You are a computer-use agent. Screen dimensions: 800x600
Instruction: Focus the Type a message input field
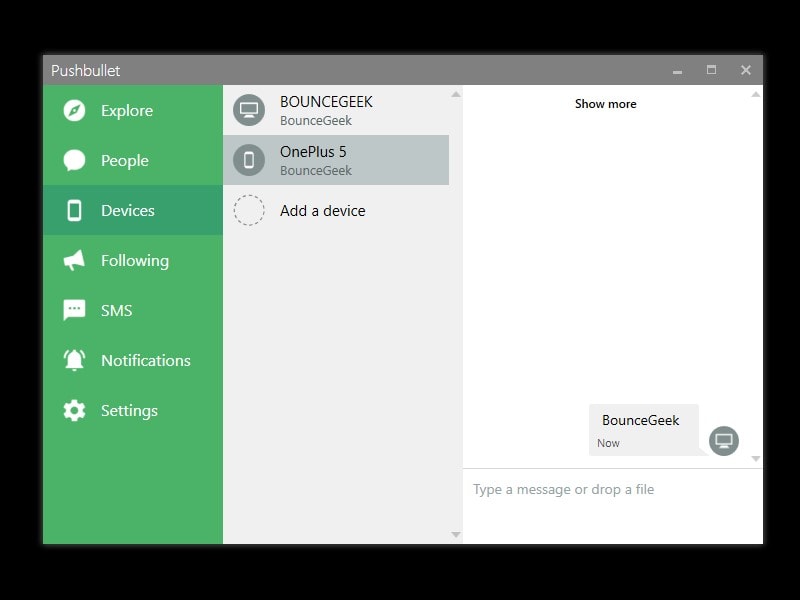click(x=613, y=506)
